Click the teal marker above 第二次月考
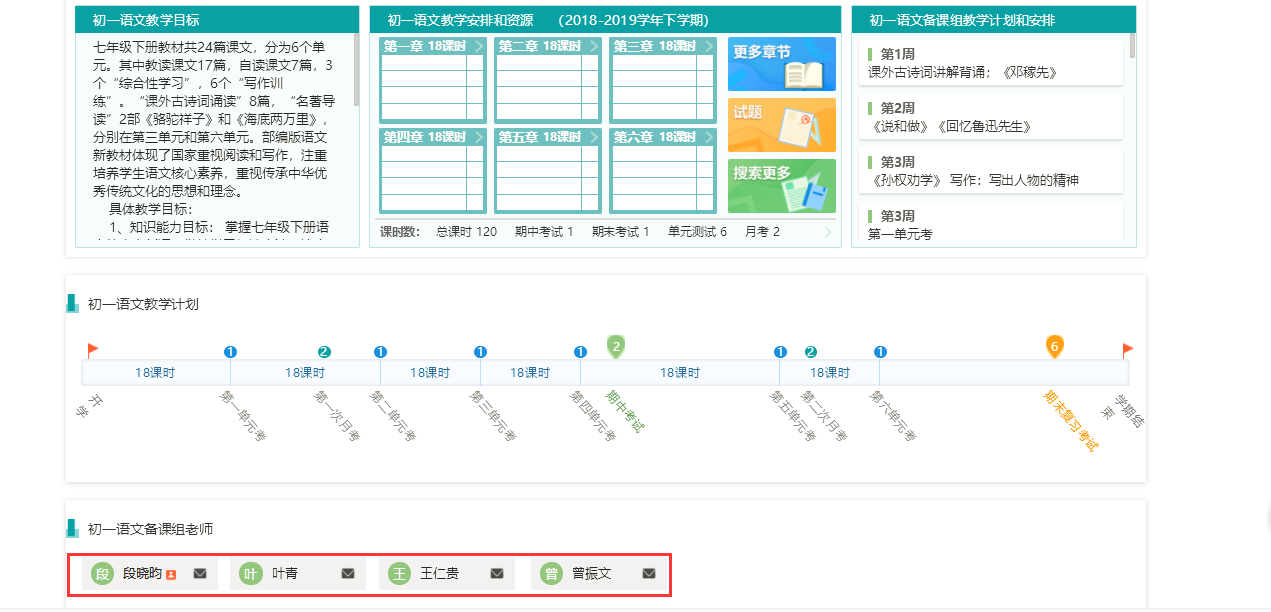Viewport: 1271px width, 612px height. click(811, 352)
